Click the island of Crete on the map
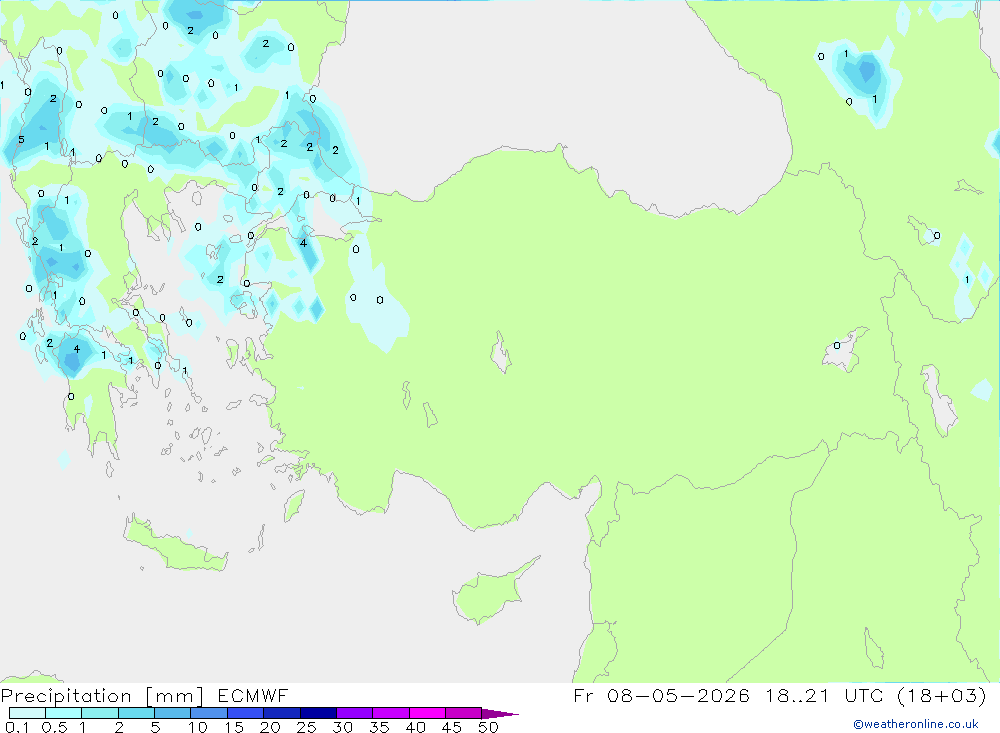The width and height of the screenshot is (1000, 733). point(174,544)
